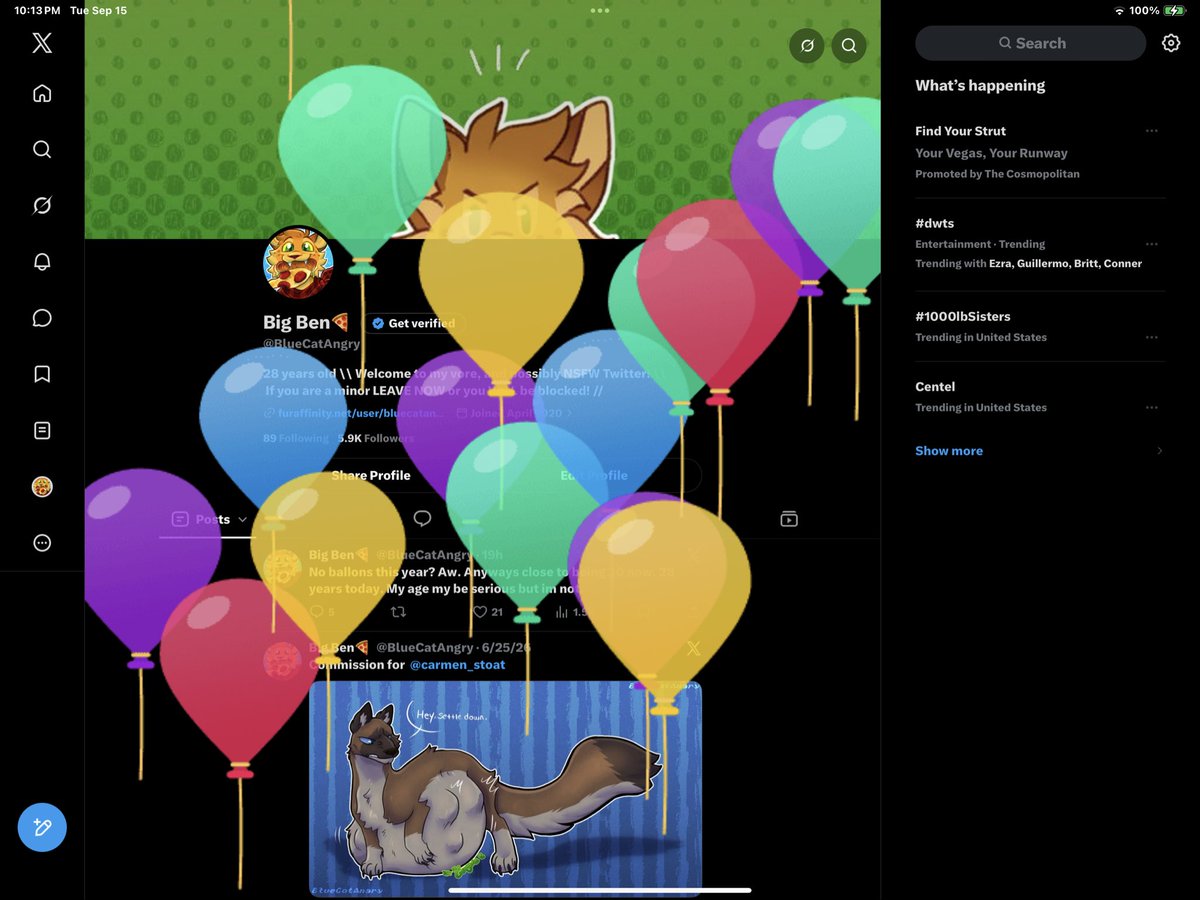The width and height of the screenshot is (1200, 900).
Task: Reply to the 'No ballons this year' post
Action: click(x=317, y=612)
